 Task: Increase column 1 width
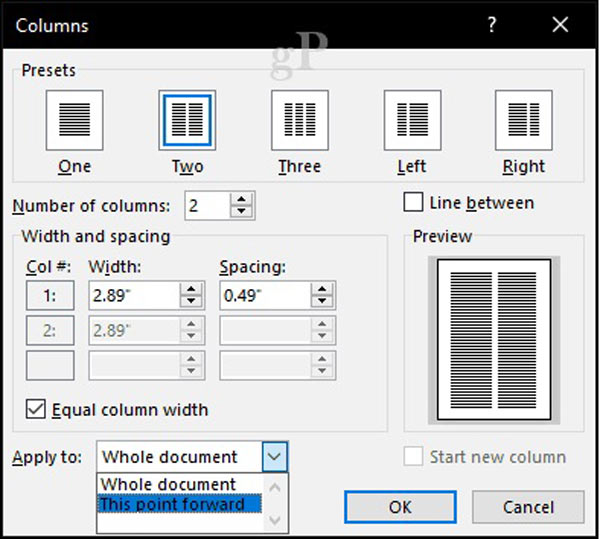coord(191,289)
